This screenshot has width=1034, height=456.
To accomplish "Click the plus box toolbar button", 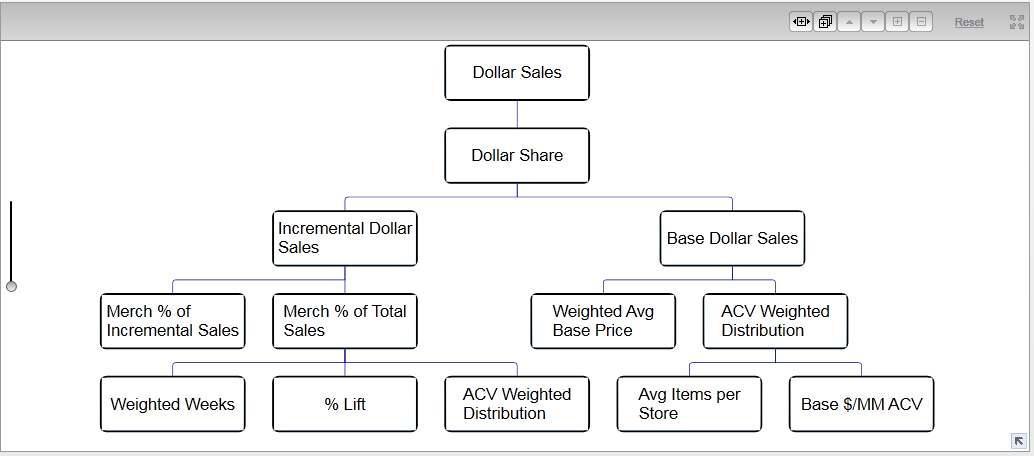I will 897,22.
